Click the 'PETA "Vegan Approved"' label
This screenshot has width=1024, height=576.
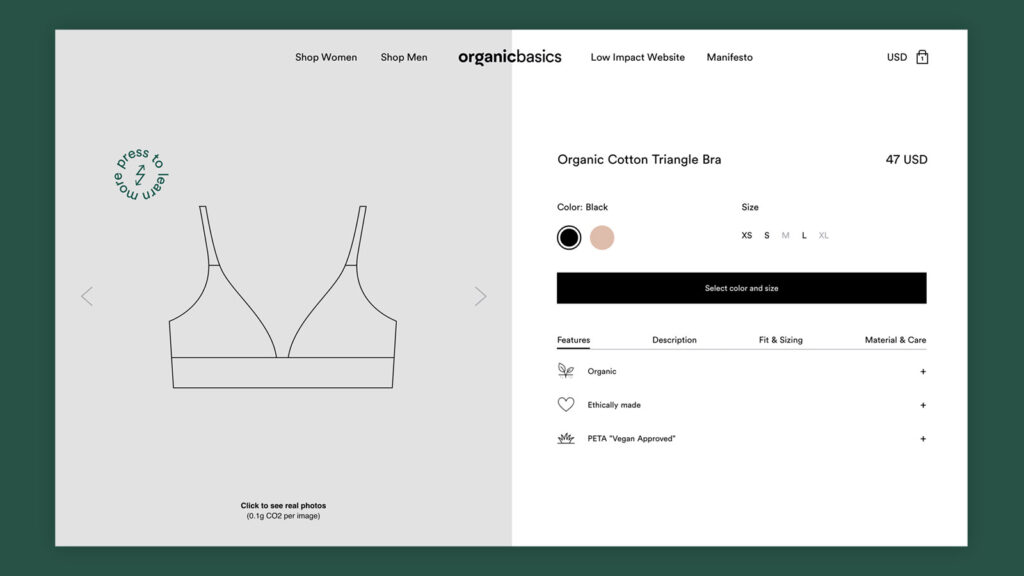[x=631, y=439]
